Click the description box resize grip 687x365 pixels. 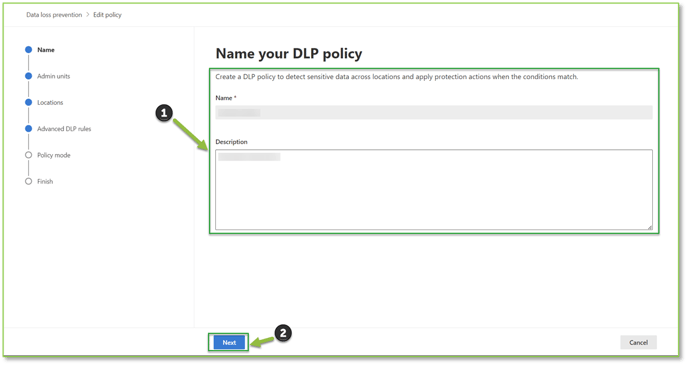(650, 227)
